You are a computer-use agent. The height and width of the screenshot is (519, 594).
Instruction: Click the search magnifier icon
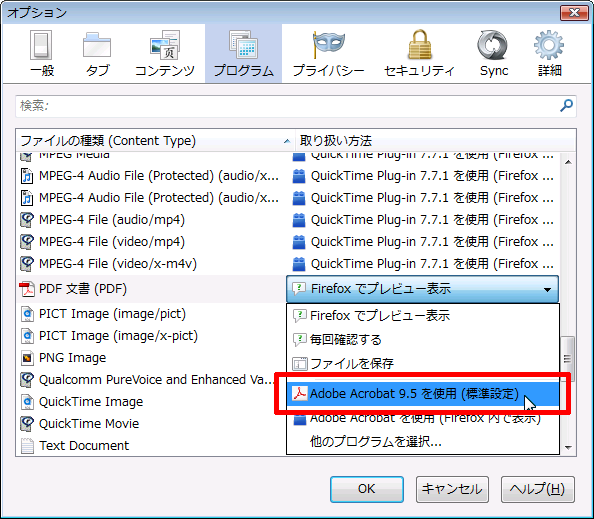[566, 105]
